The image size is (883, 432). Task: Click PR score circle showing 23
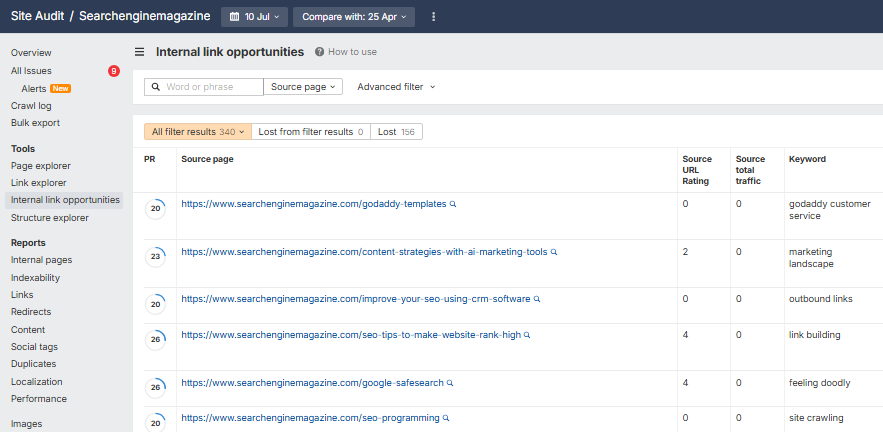(155, 256)
